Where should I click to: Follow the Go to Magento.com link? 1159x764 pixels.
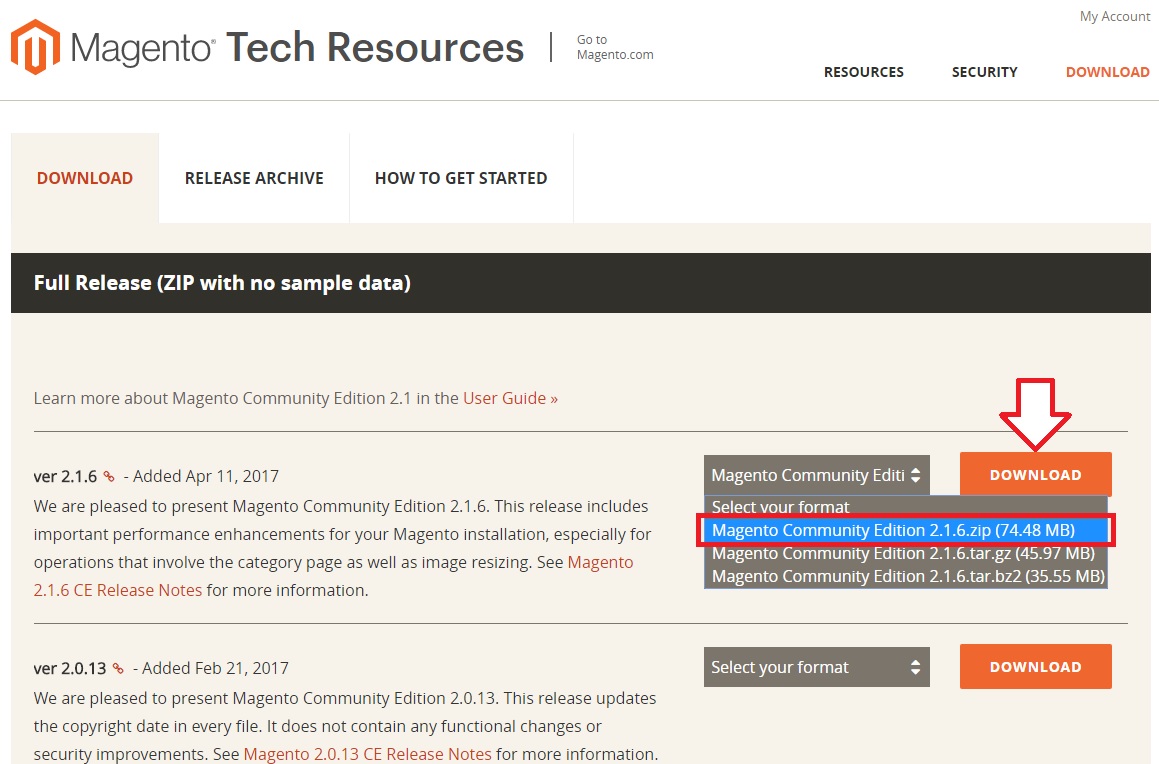tap(615, 47)
